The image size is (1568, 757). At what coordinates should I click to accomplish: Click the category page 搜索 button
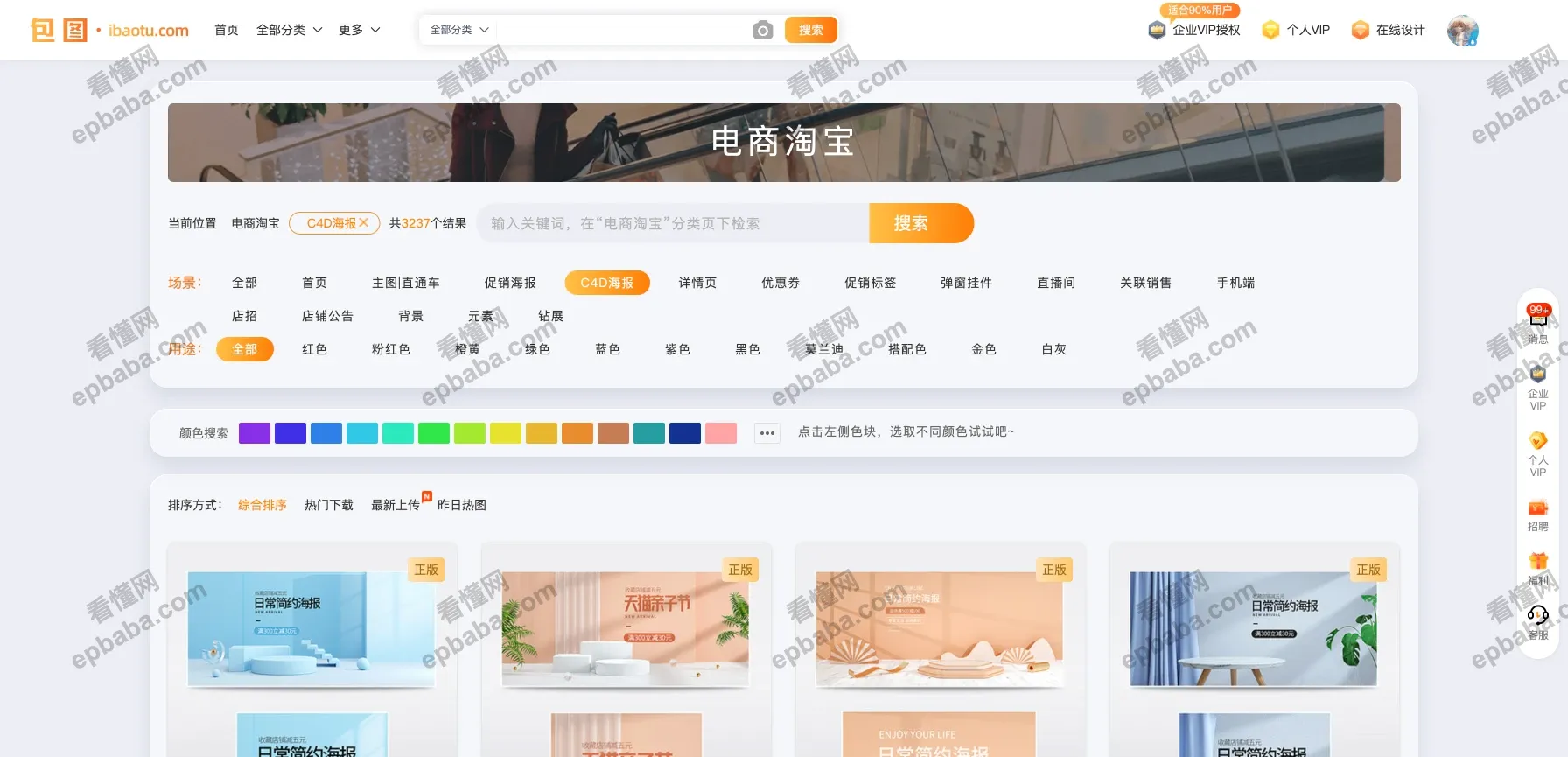[x=921, y=223]
